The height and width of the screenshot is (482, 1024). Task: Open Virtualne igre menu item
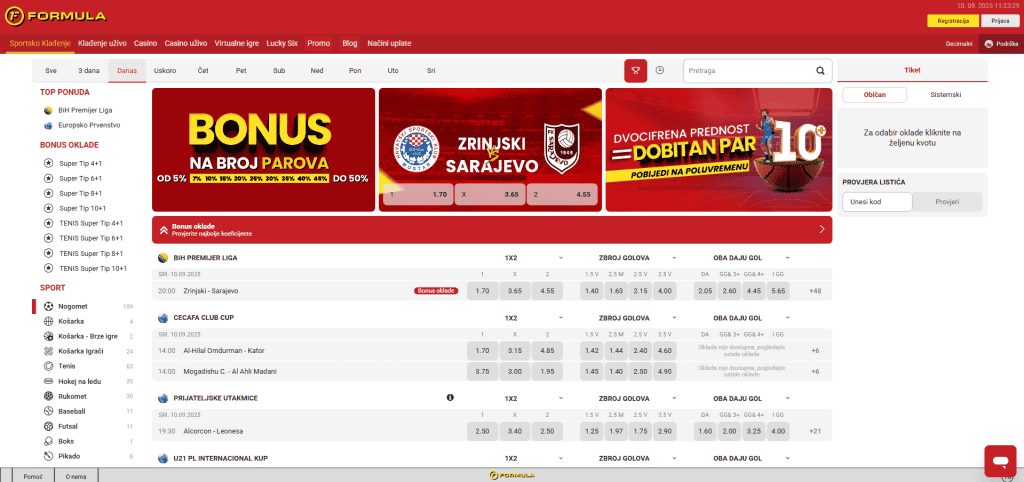pos(237,44)
